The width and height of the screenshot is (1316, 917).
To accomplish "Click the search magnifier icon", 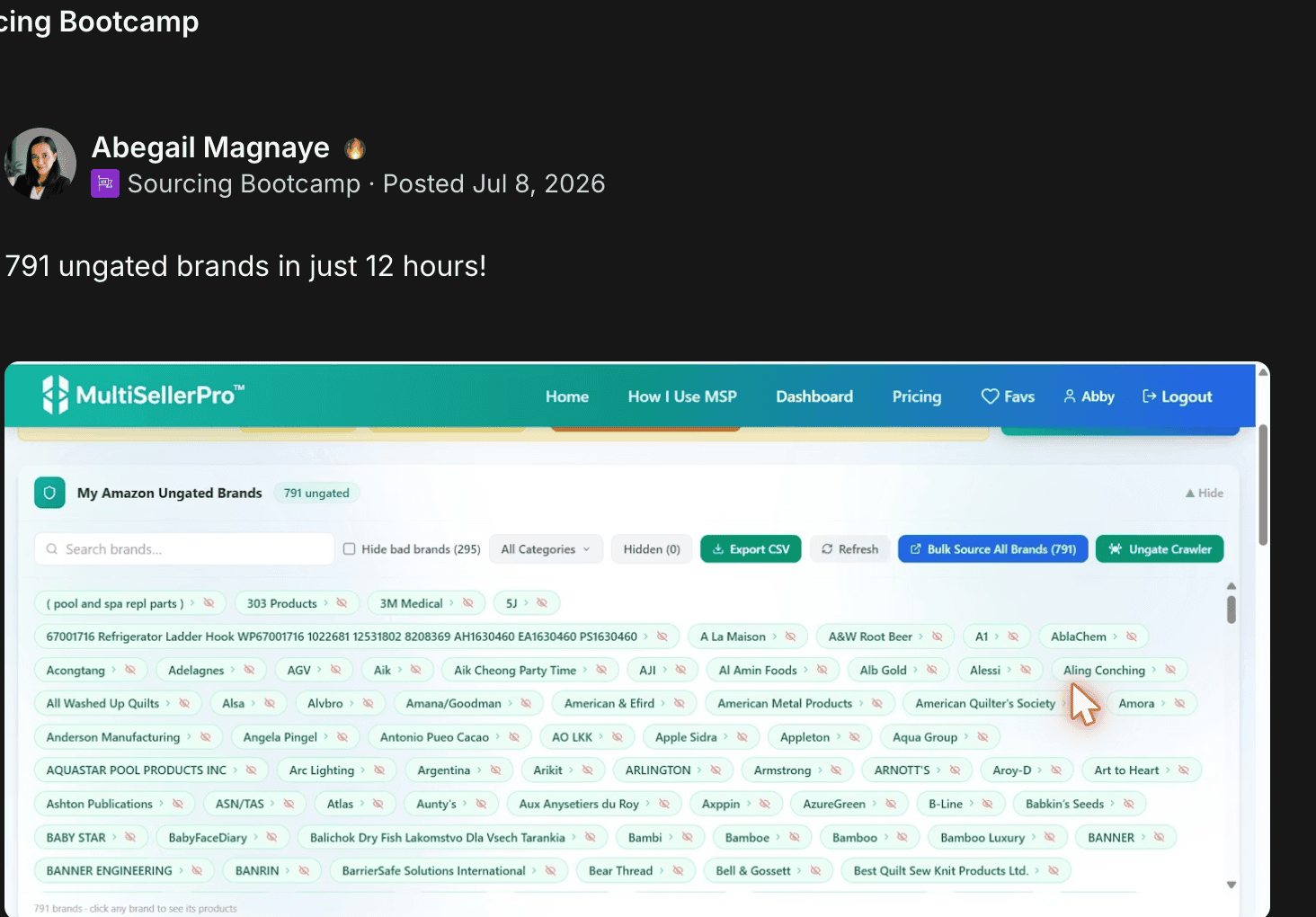I will click(51, 549).
